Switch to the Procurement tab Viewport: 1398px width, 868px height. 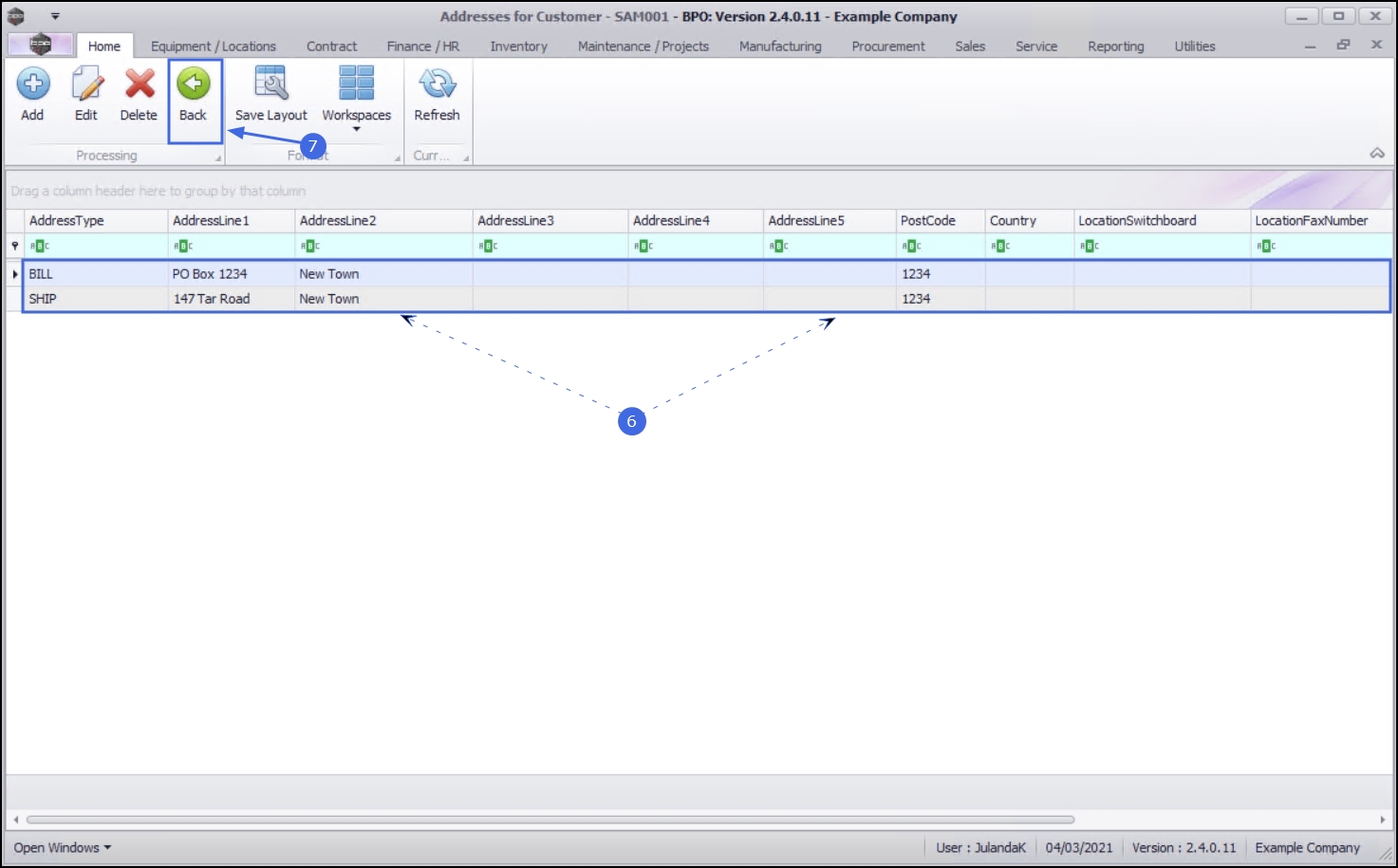point(888,46)
